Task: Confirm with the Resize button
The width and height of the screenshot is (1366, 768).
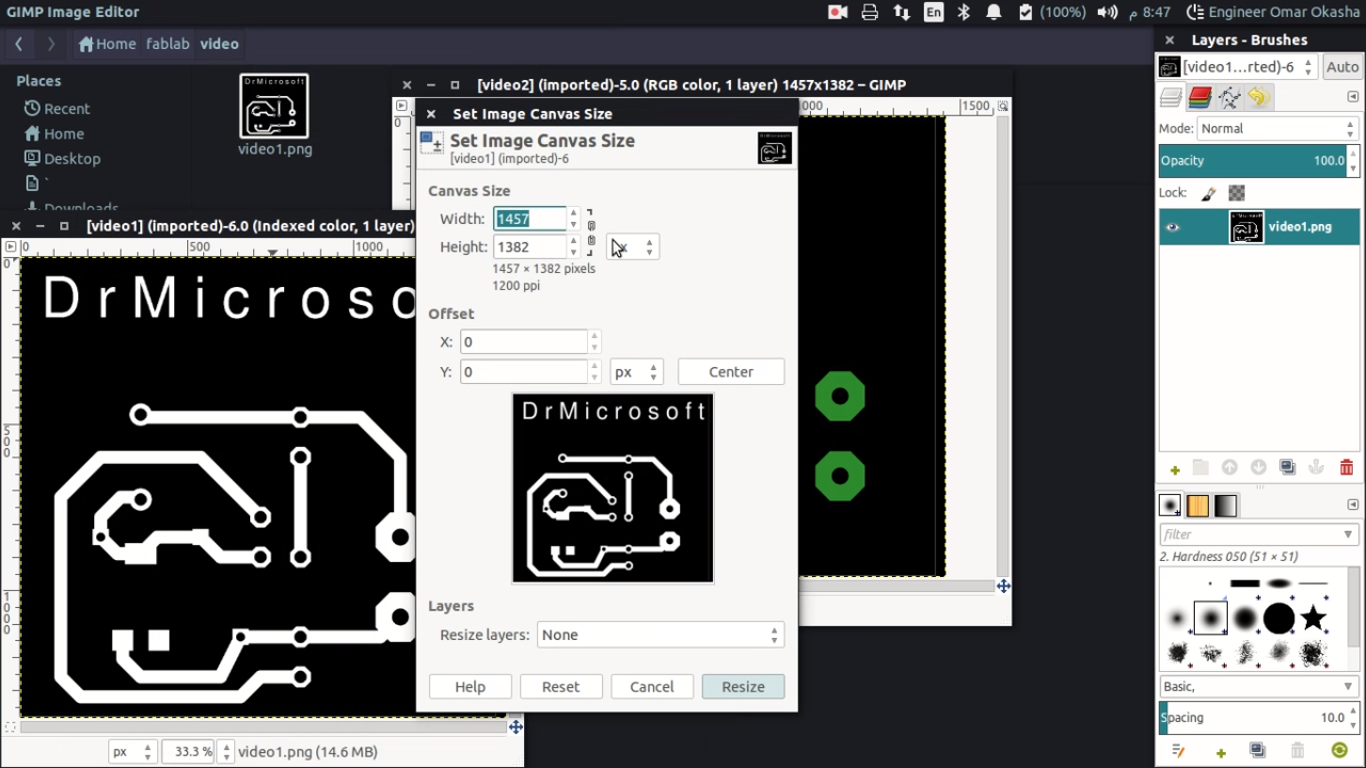Action: click(743, 687)
